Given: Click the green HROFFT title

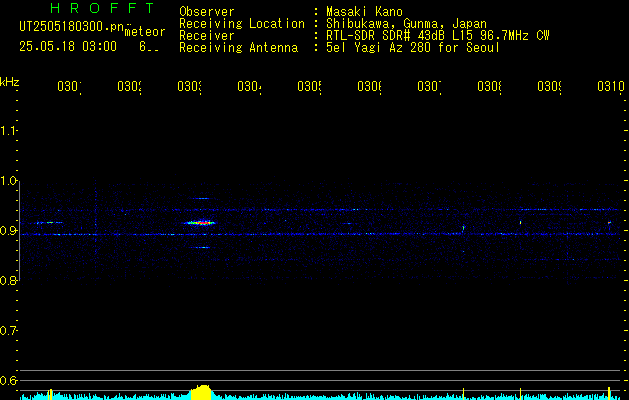Looking at the screenshot, I should (x=102, y=8).
